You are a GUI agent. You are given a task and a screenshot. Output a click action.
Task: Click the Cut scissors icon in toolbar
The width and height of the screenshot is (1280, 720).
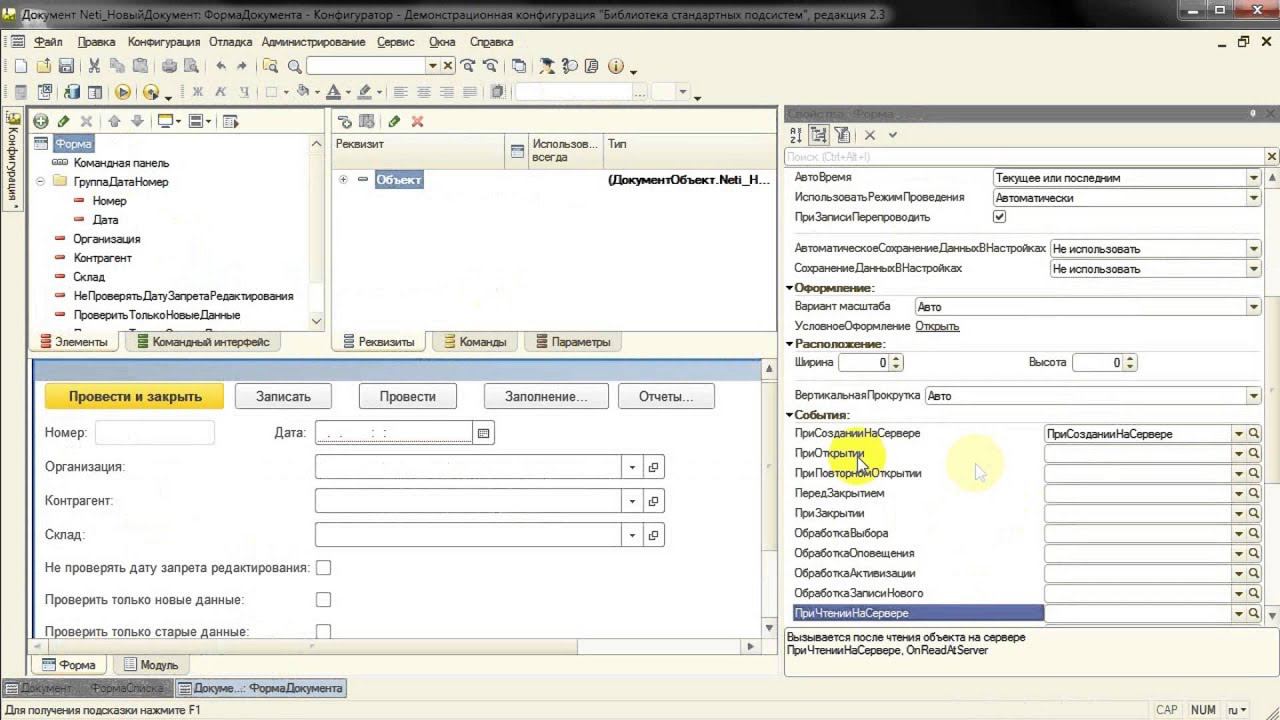[x=94, y=66]
